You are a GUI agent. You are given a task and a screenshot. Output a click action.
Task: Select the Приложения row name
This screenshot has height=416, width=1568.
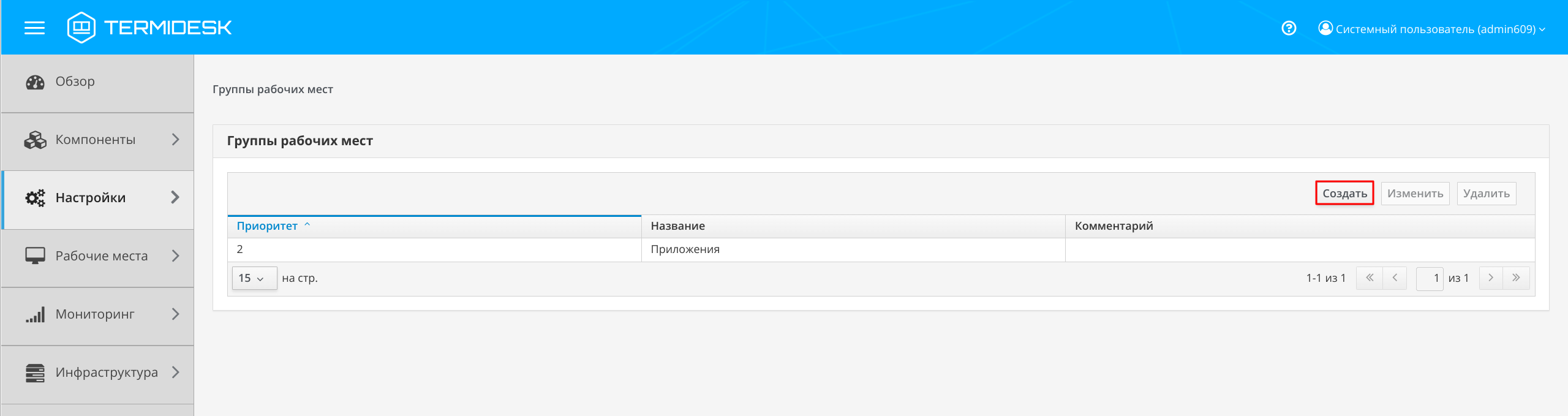point(685,249)
